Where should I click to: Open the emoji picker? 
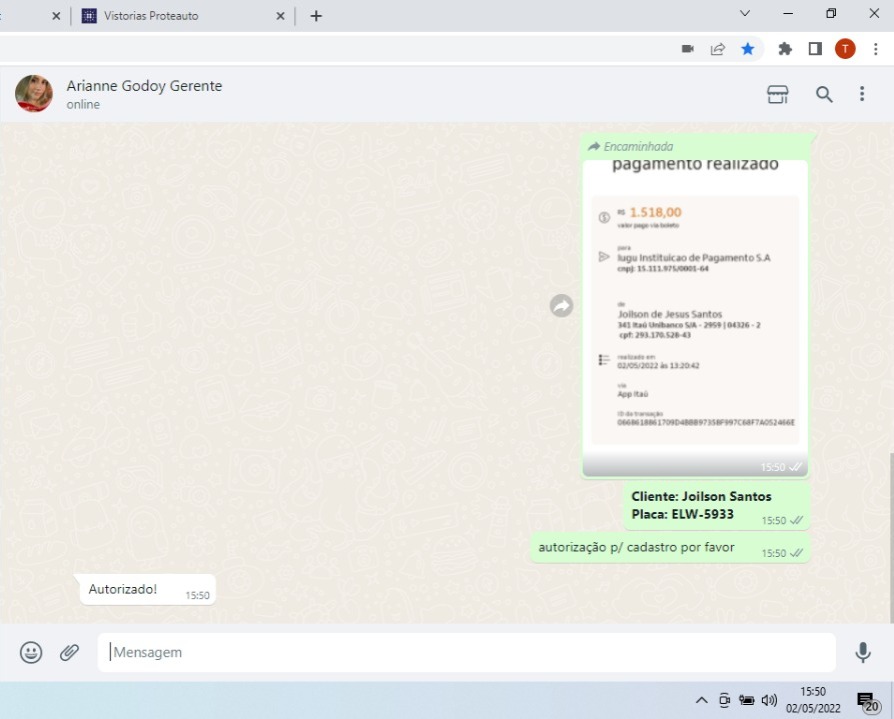(31, 652)
